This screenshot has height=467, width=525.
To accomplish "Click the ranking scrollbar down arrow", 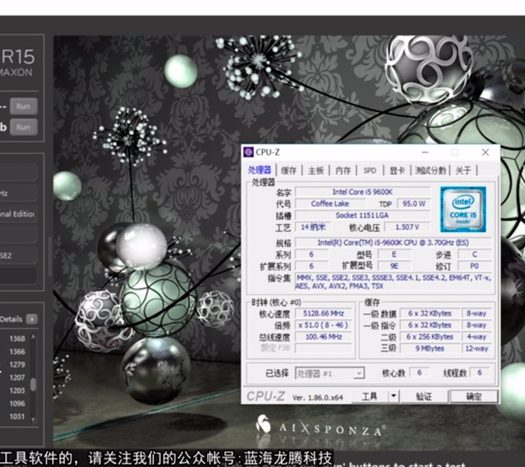I will (33, 419).
